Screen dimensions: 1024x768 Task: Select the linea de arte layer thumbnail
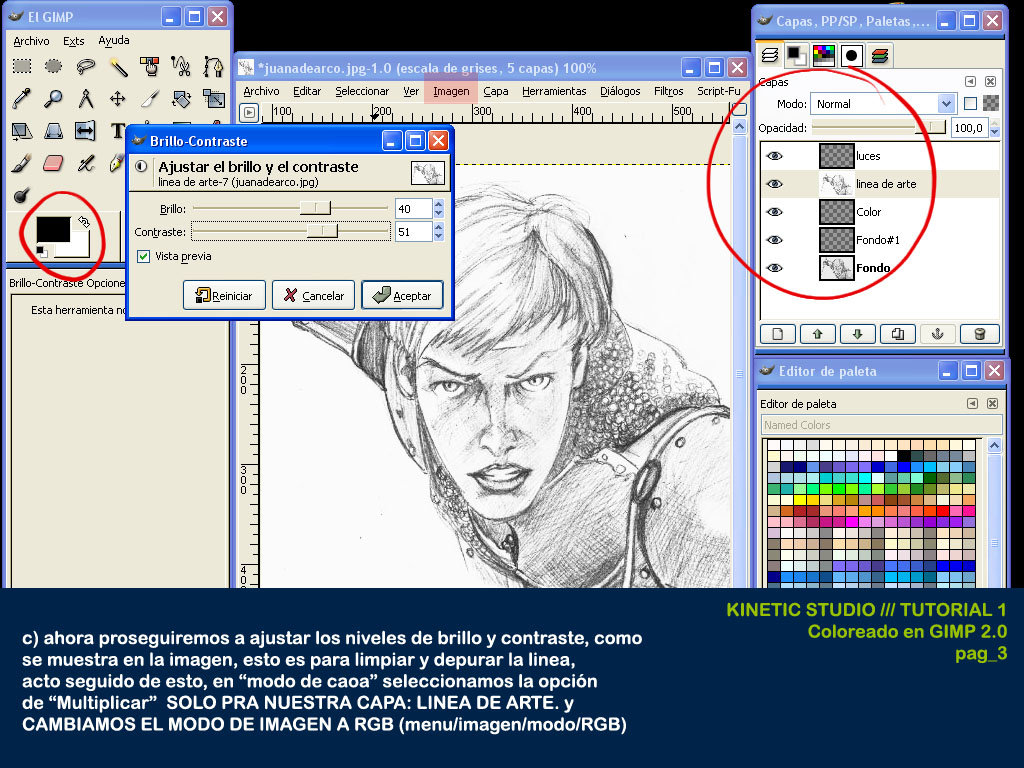(836, 184)
